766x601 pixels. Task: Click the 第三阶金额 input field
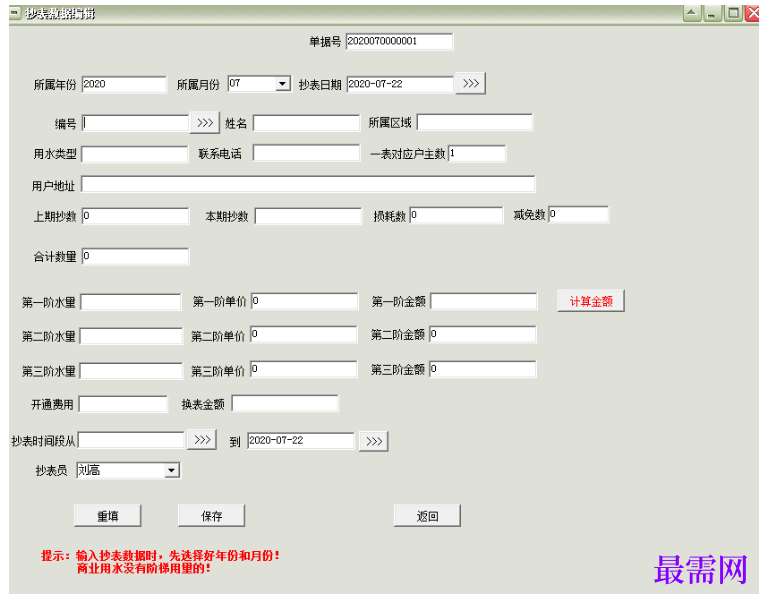pos(483,369)
